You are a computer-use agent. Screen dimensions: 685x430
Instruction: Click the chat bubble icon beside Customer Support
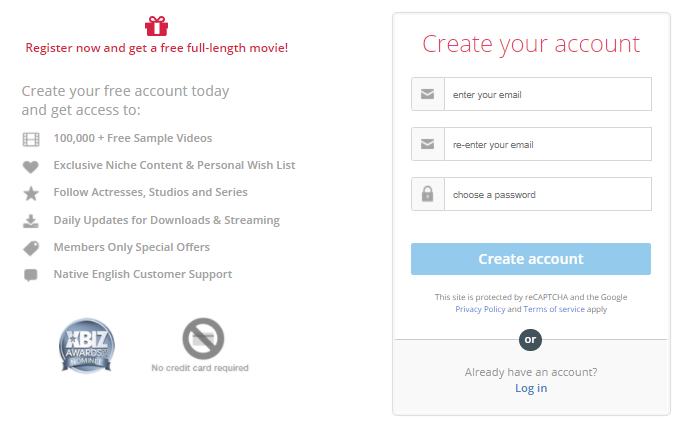[31, 275]
